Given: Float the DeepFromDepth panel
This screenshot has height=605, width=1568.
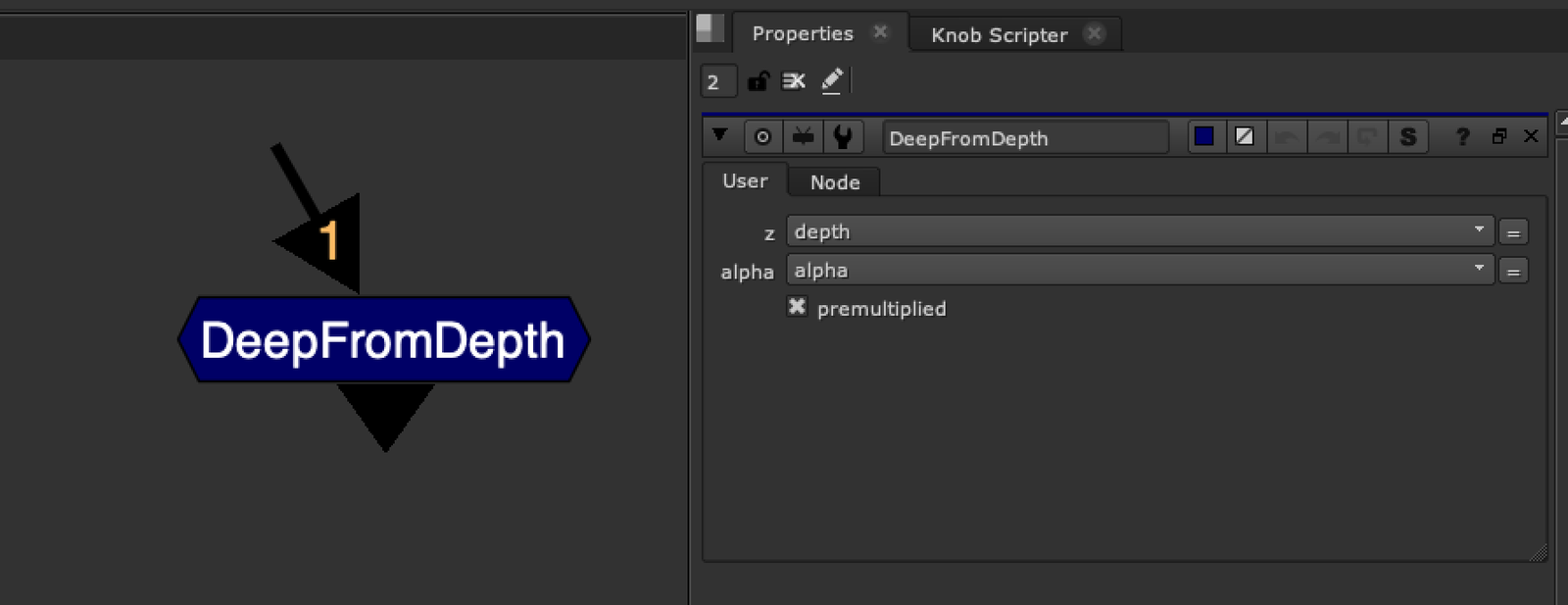Looking at the screenshot, I should (1499, 136).
